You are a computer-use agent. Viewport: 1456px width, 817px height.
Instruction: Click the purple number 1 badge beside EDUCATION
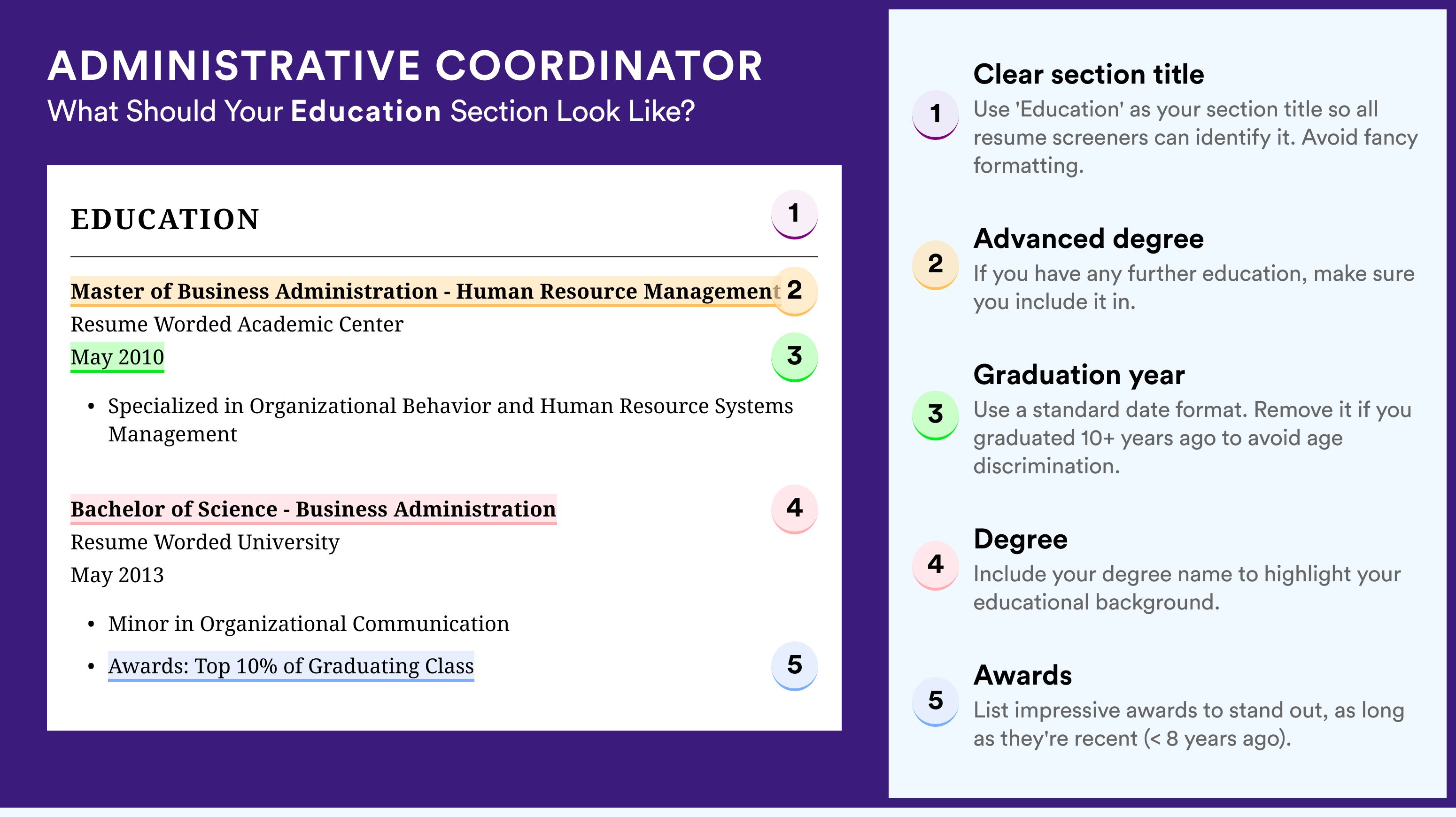[x=794, y=214]
